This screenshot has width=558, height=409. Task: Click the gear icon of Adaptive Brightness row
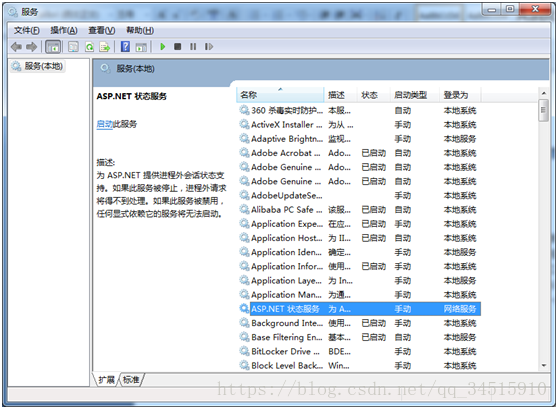point(244,138)
